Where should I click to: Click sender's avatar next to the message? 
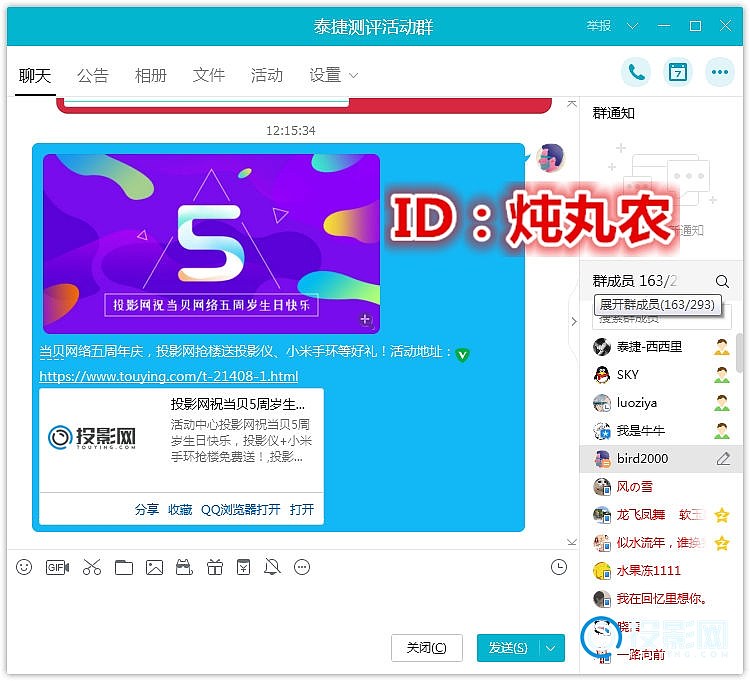point(550,158)
